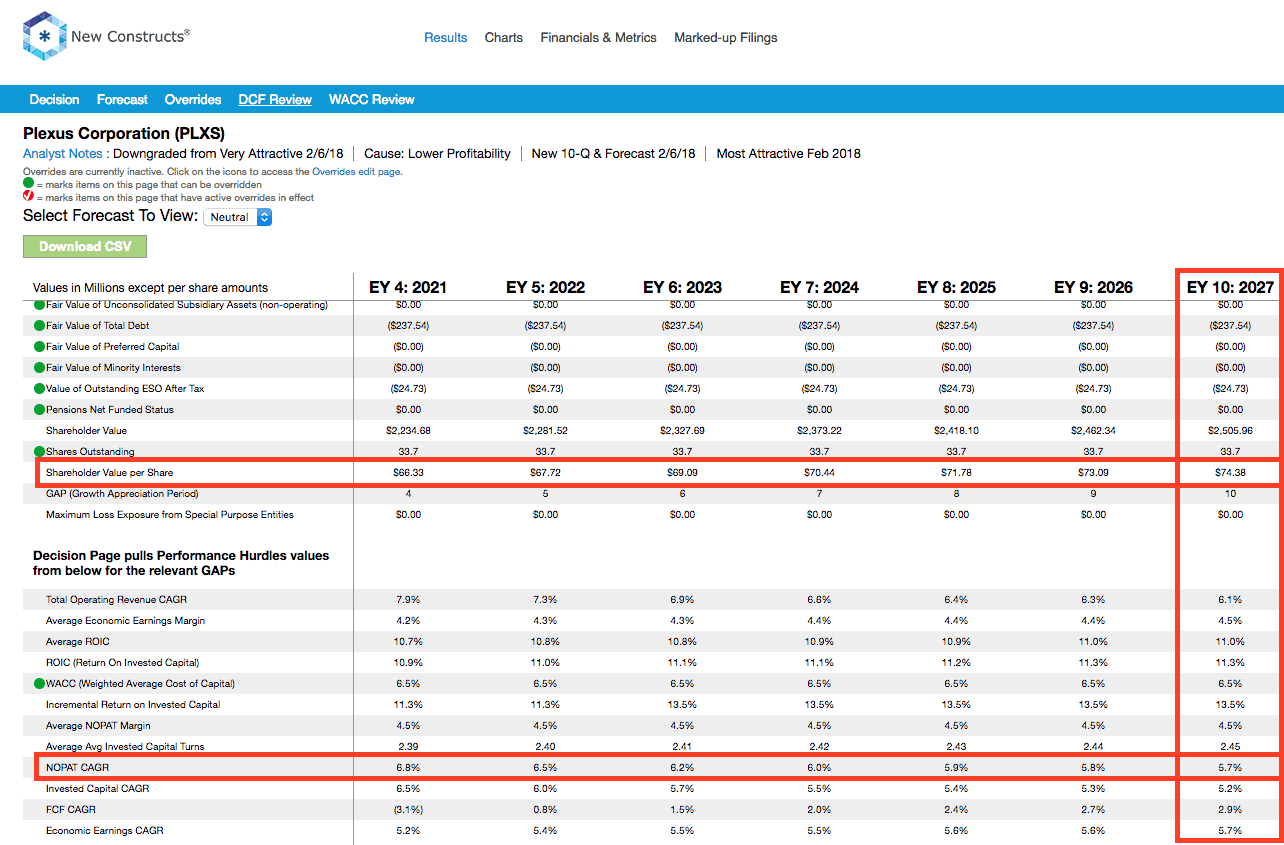Click 'Average Economic Earnings Margin' row label

[x=125, y=620]
